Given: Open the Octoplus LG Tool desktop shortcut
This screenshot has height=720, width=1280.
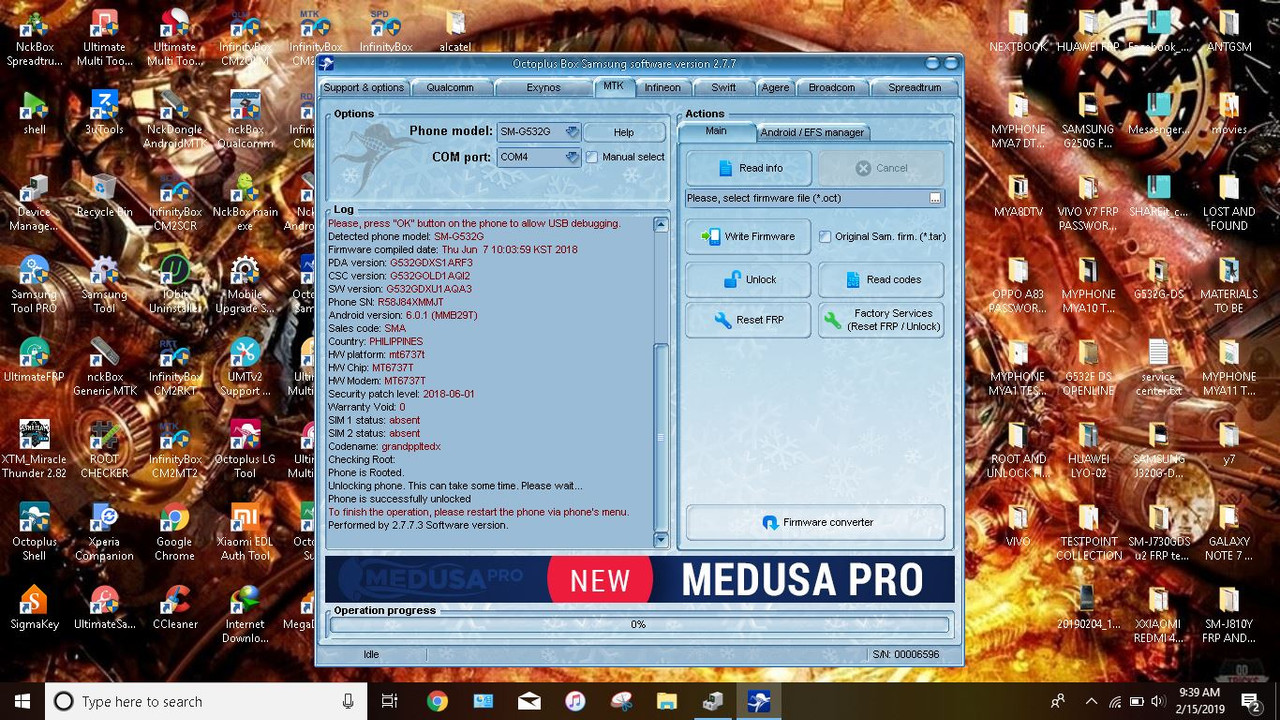Looking at the screenshot, I should click(x=245, y=447).
